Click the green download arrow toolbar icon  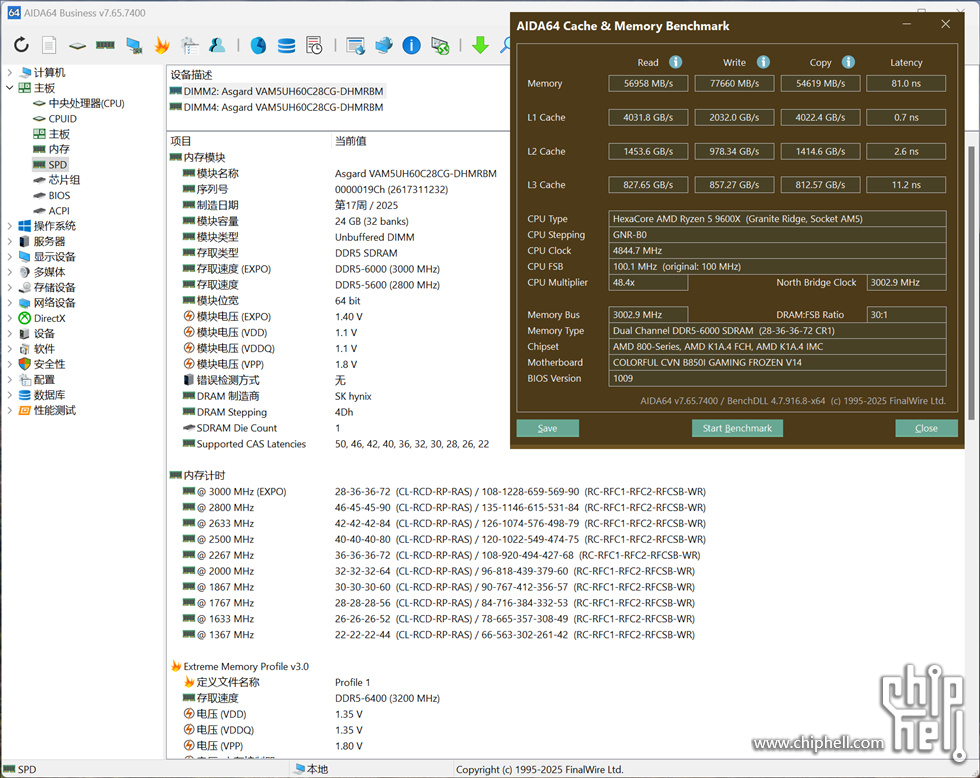(x=480, y=45)
